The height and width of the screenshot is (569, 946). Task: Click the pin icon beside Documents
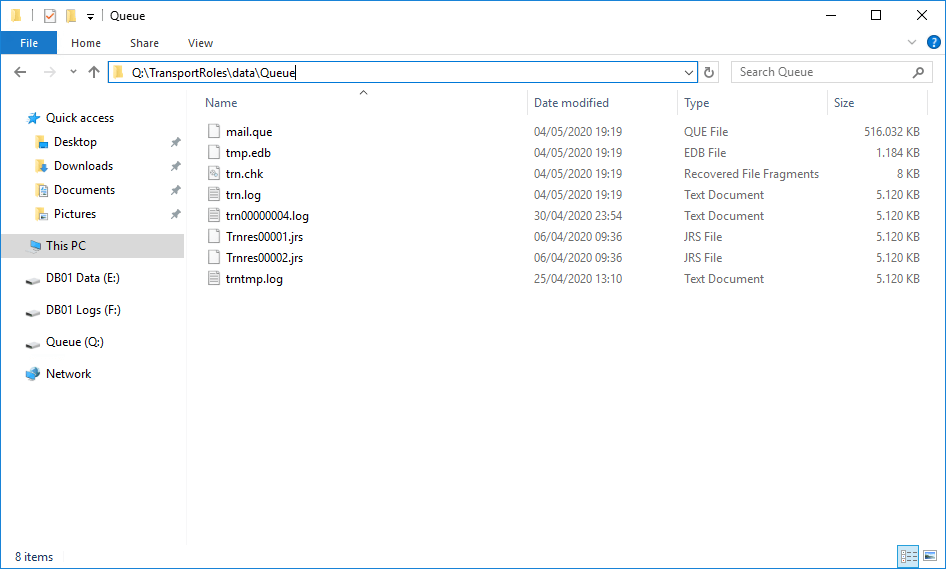(176, 190)
